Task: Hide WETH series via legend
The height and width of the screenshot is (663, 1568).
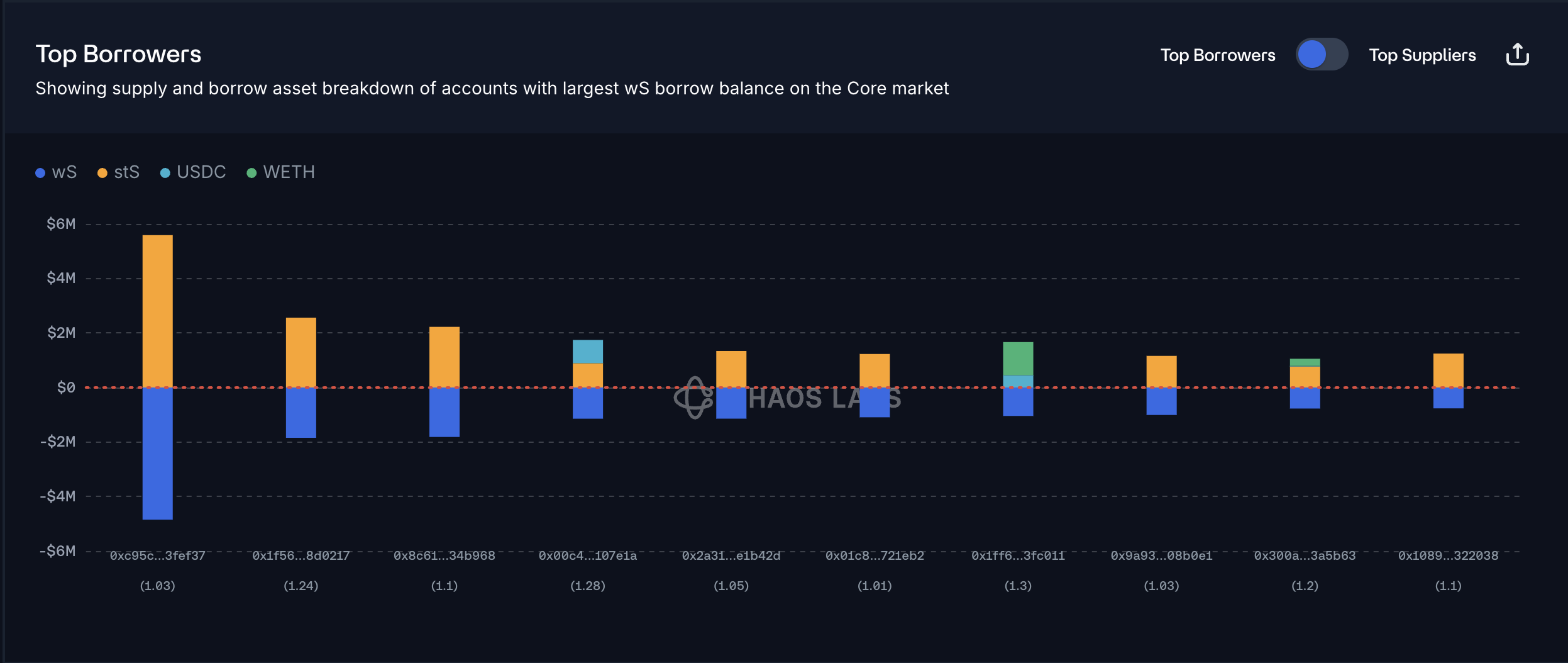Action: (289, 172)
